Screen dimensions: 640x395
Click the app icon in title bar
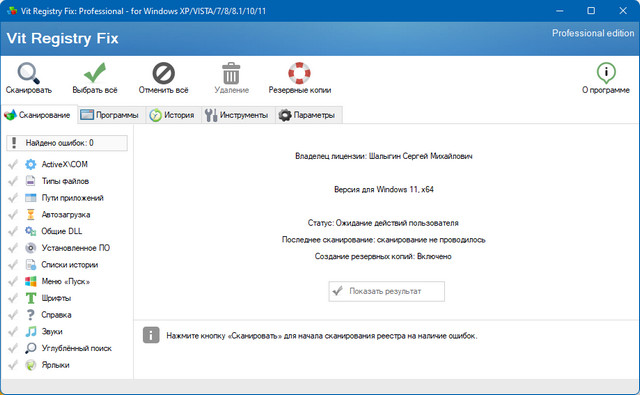[x=12, y=11]
